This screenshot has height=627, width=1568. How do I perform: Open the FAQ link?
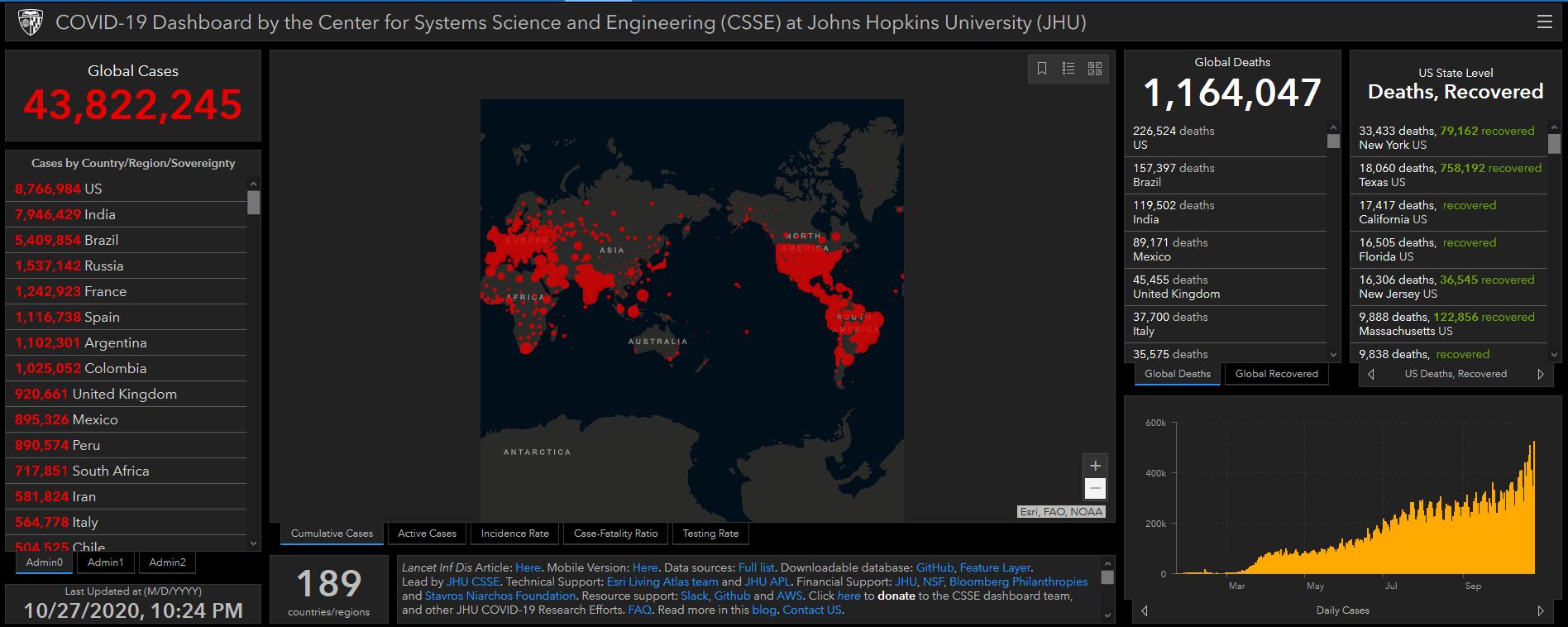(639, 610)
